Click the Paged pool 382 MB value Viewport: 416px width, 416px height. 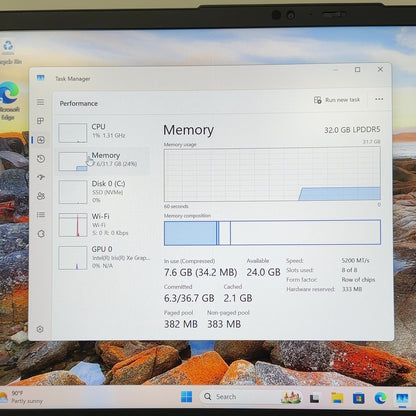point(181,324)
